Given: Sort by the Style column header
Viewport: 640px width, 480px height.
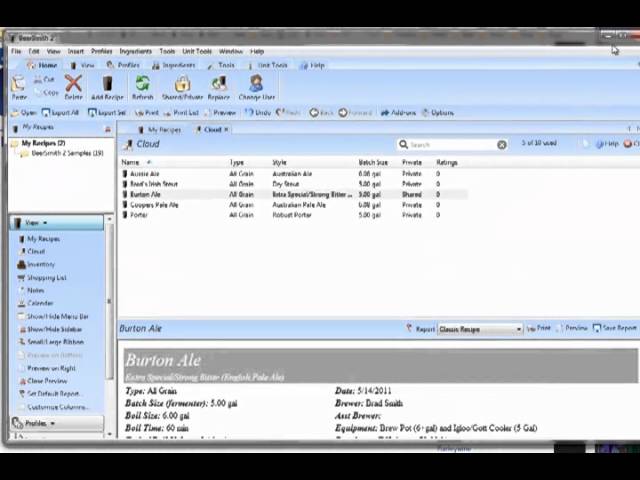Looking at the screenshot, I should click(x=280, y=162).
